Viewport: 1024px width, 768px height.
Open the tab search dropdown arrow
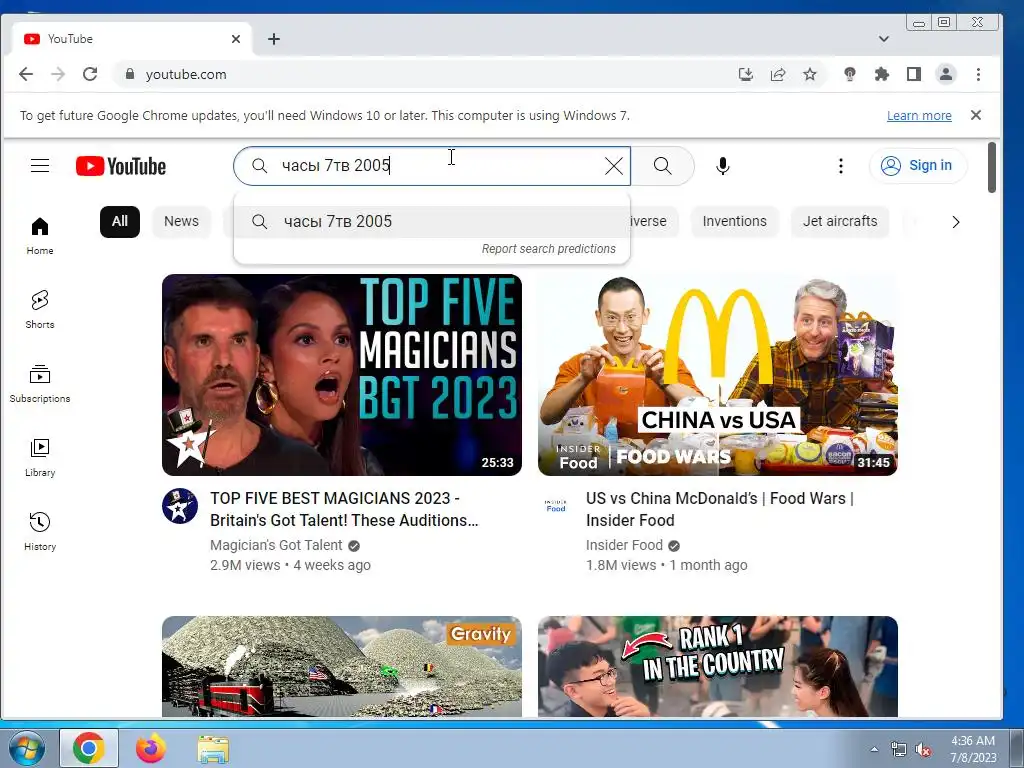click(884, 39)
